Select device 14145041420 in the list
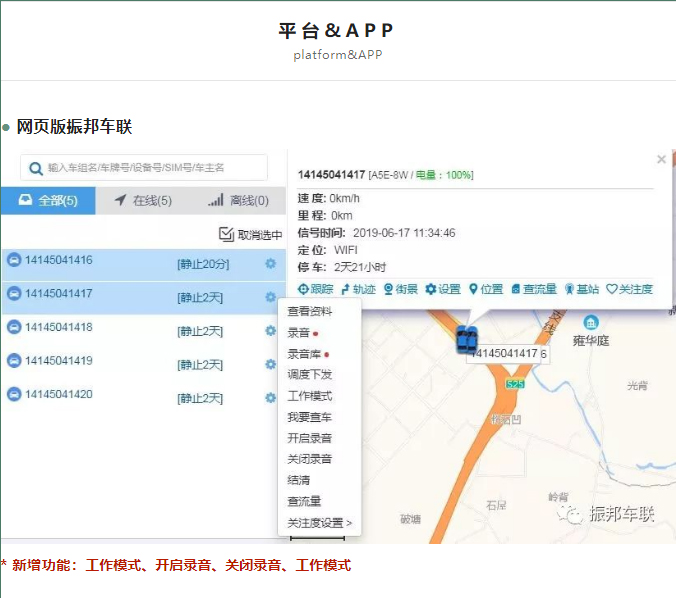Screen dimensions: 676x598 [x=59, y=394]
